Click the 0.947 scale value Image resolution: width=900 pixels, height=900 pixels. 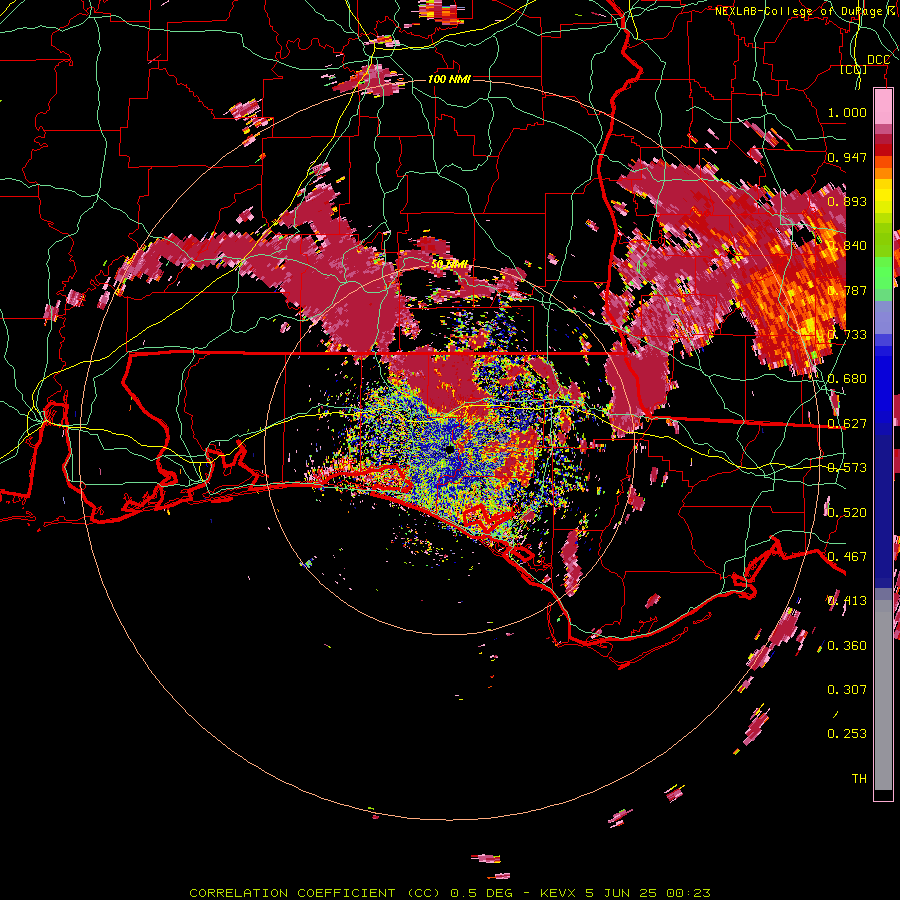pos(847,157)
